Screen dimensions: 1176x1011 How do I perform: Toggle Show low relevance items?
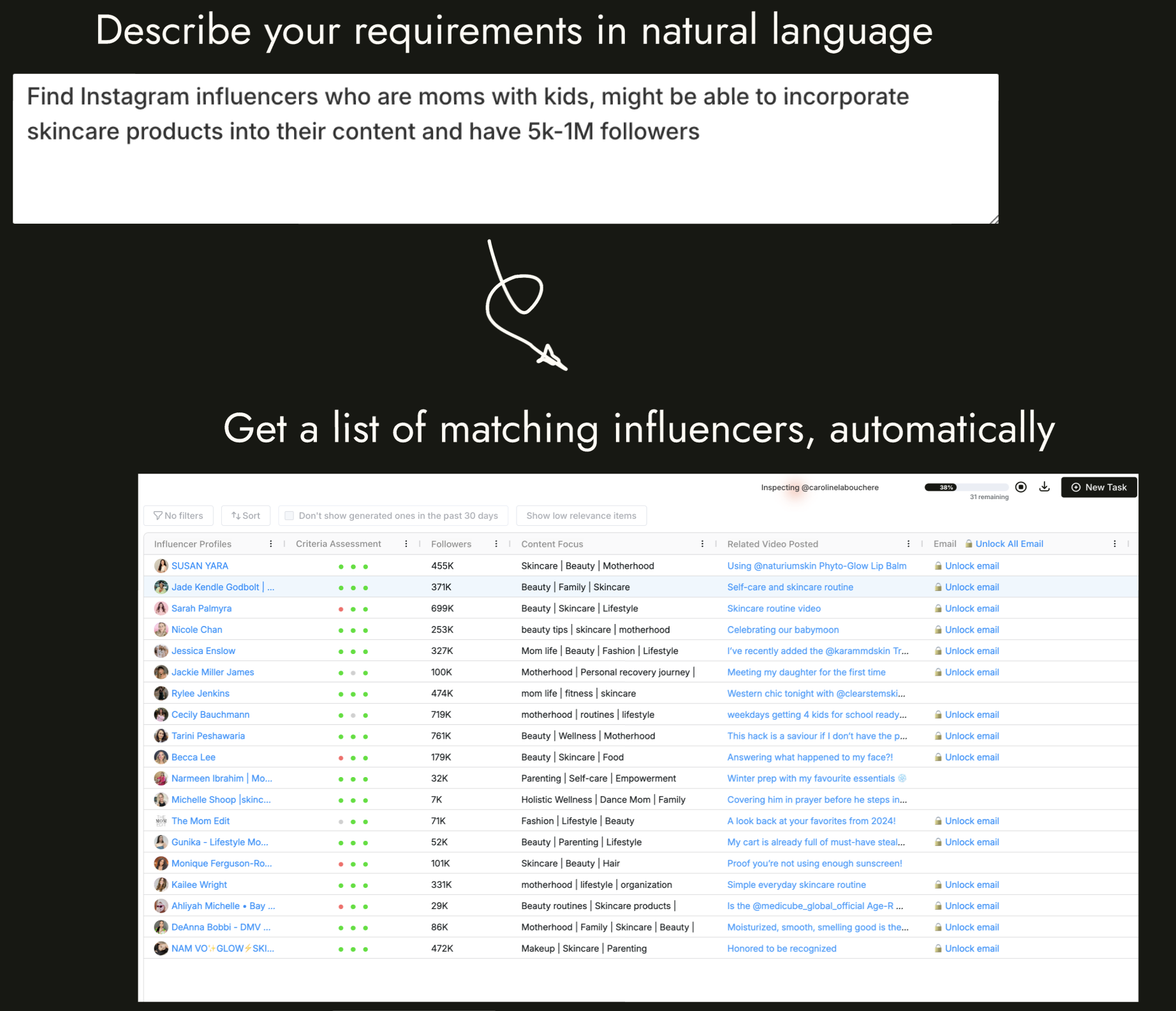pos(581,516)
